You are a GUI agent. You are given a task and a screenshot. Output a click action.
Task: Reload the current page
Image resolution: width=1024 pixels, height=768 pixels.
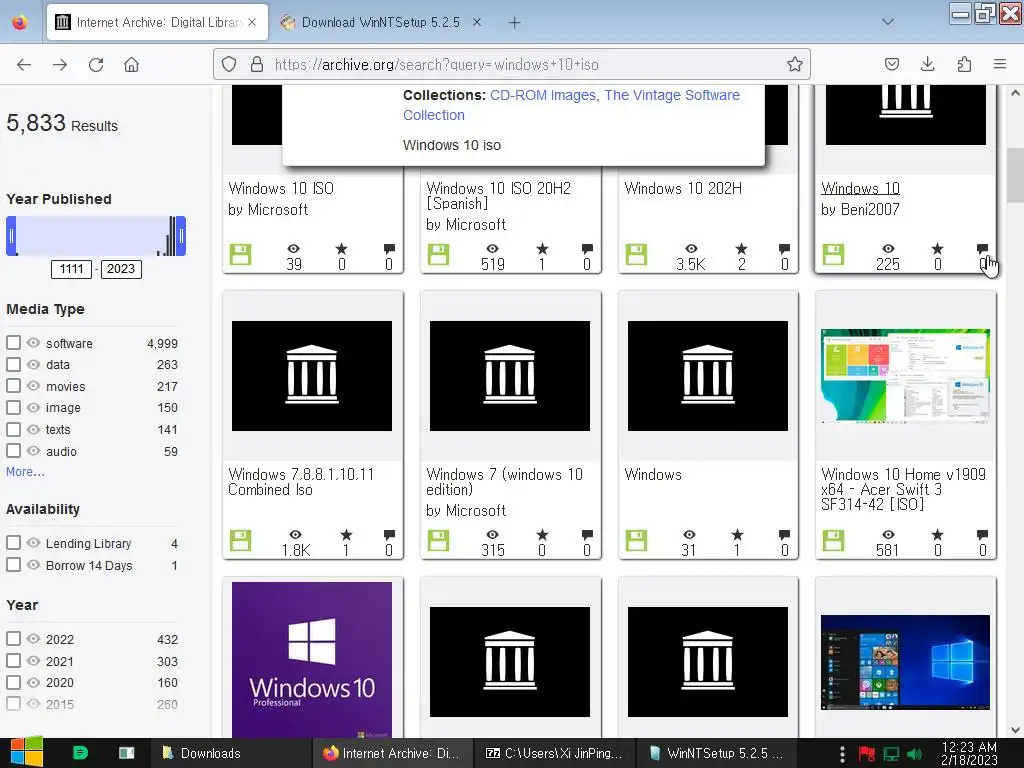tap(96, 65)
